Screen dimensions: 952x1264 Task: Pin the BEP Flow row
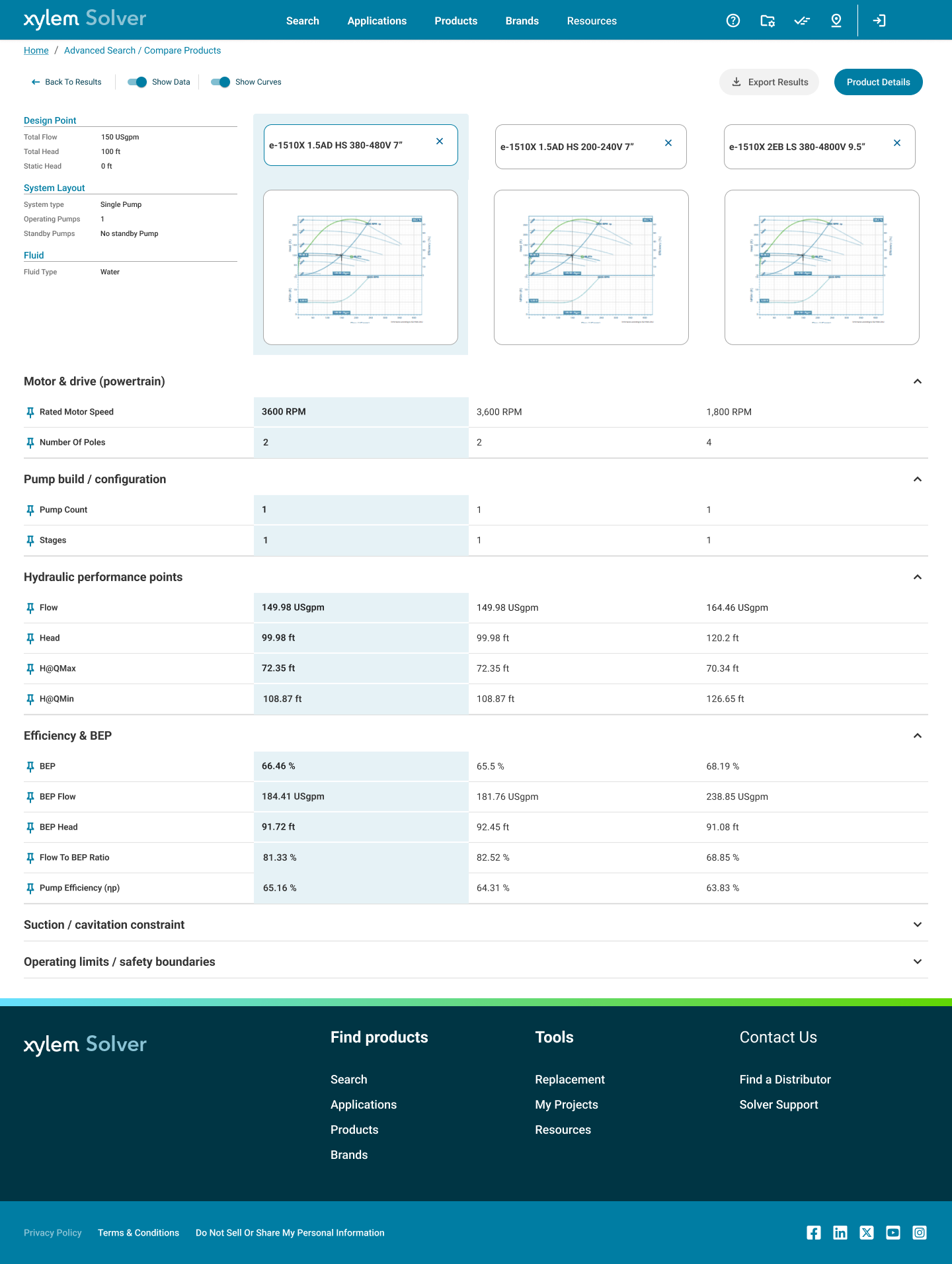pos(30,797)
